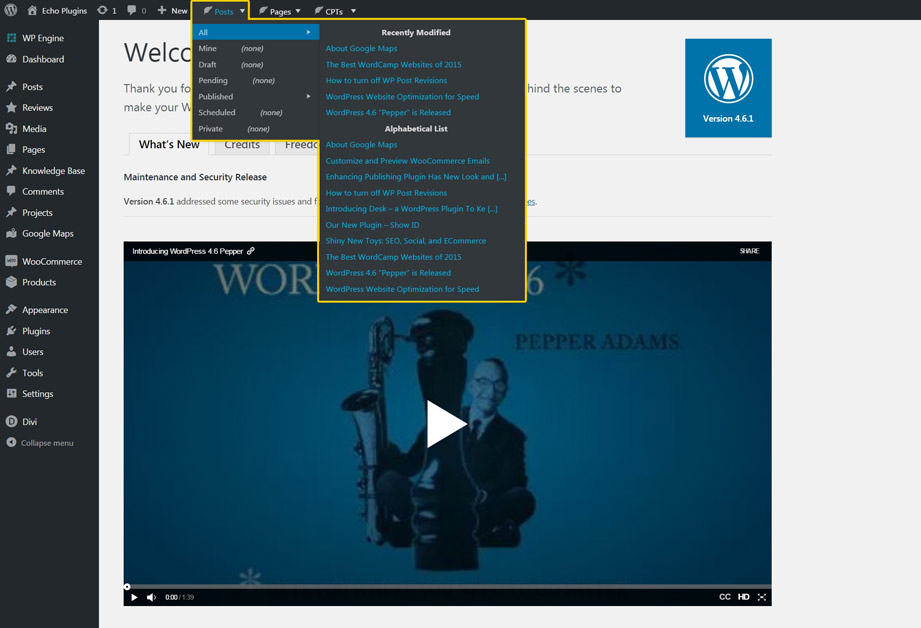This screenshot has width=921, height=628.
Task: Toggle HD quality on the video
Action: 744,597
